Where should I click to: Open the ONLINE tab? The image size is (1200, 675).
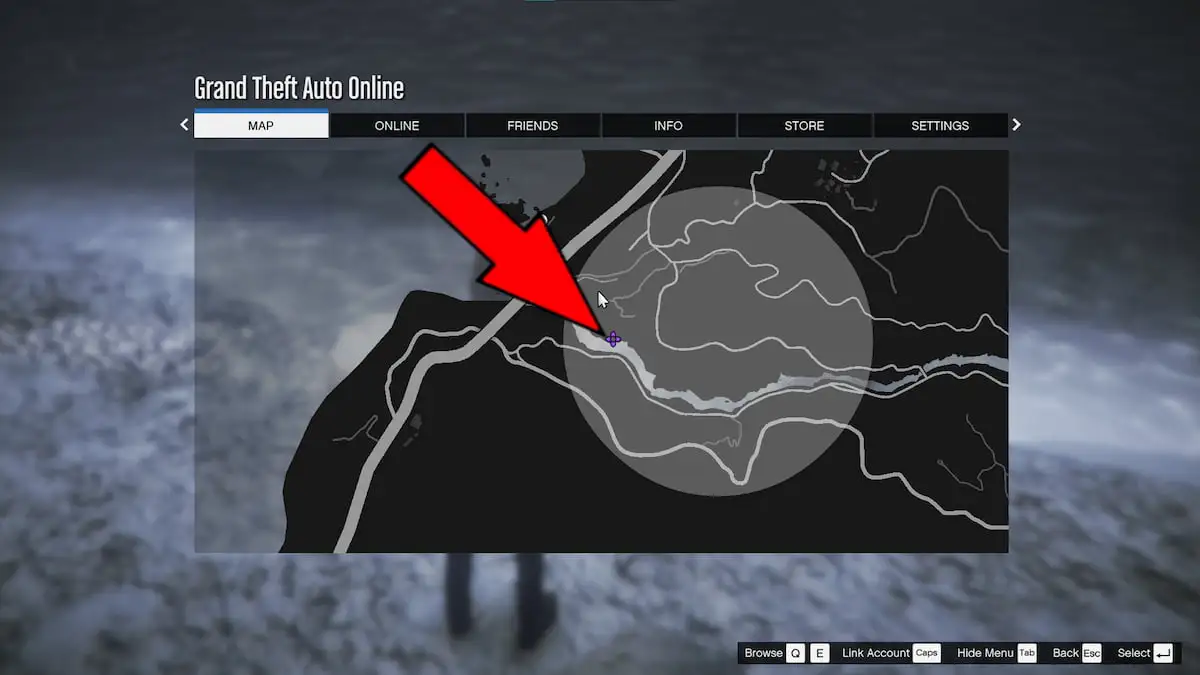click(x=397, y=125)
